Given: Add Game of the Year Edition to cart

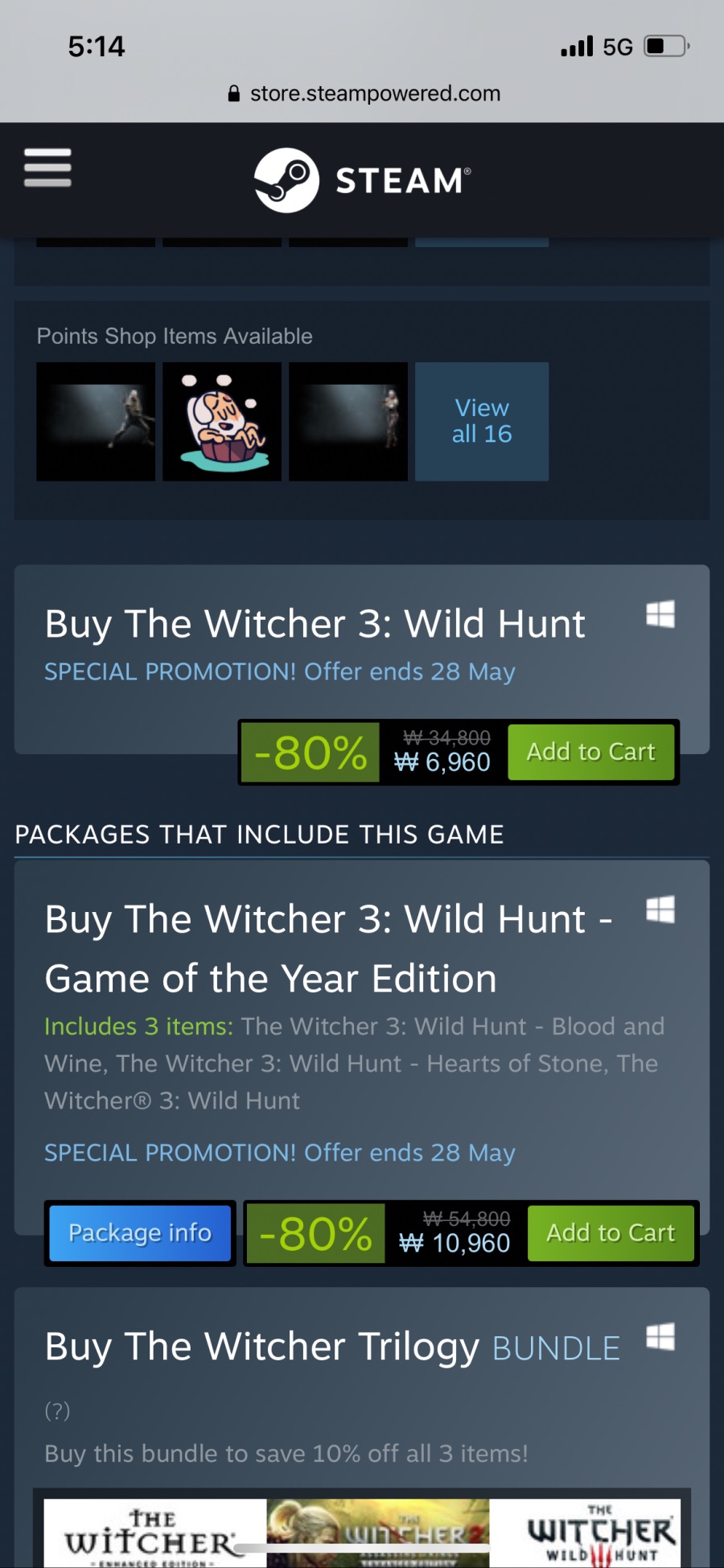Looking at the screenshot, I should [611, 1233].
